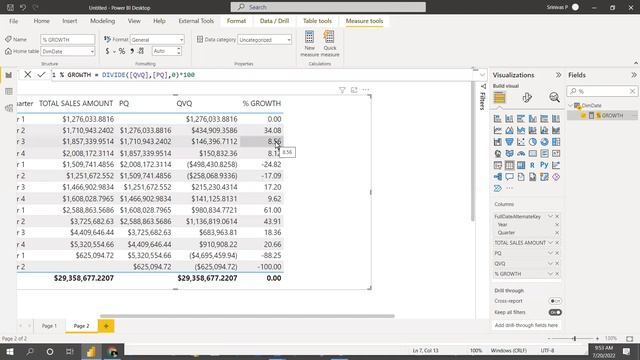Clear Fields search box
Image resolution: width=640 pixels, height=360 pixels.
point(632,91)
